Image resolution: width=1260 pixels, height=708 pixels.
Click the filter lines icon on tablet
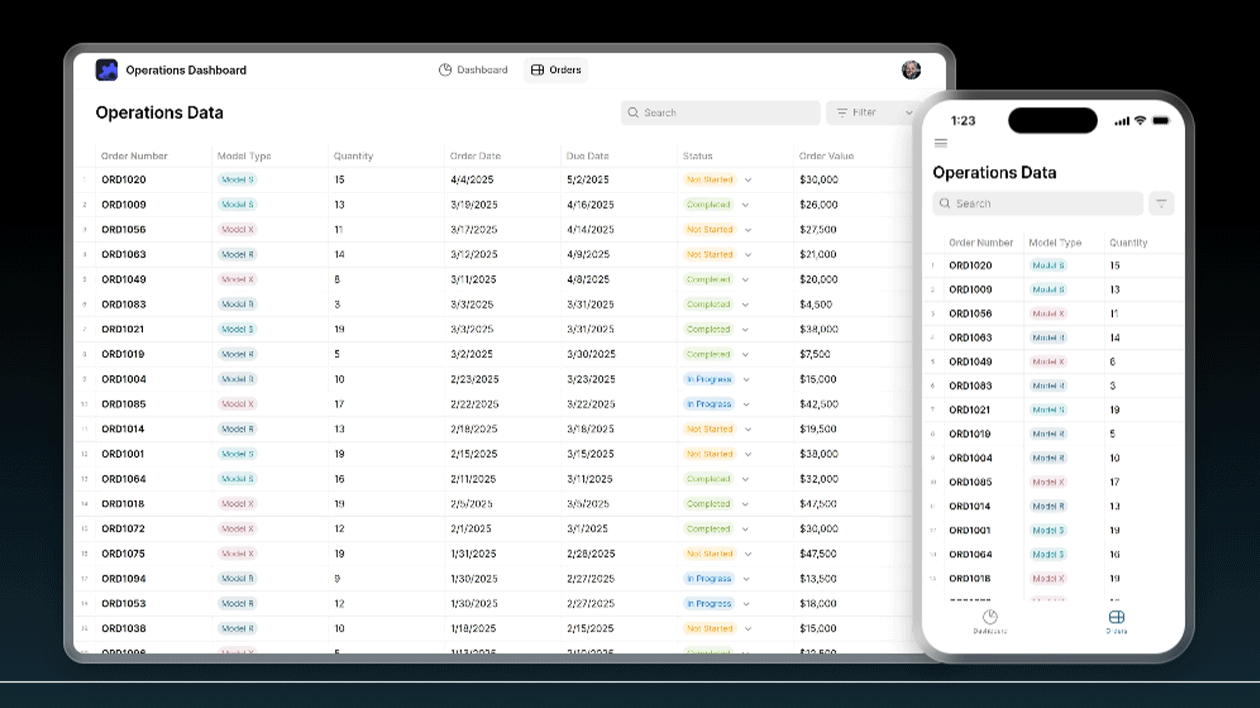tap(842, 113)
